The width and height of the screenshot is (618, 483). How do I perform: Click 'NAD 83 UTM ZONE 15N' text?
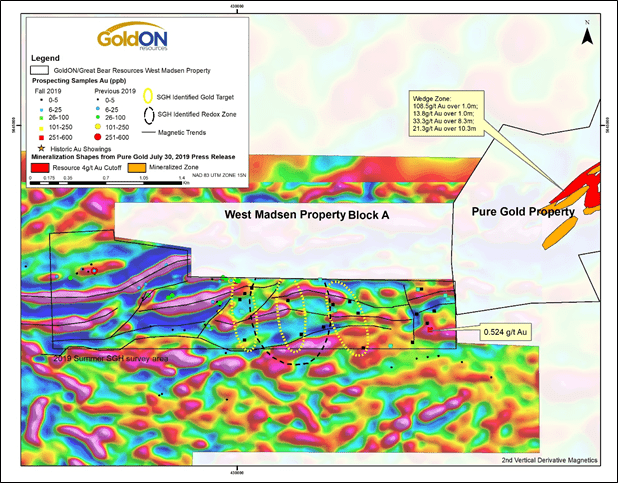pos(219,174)
